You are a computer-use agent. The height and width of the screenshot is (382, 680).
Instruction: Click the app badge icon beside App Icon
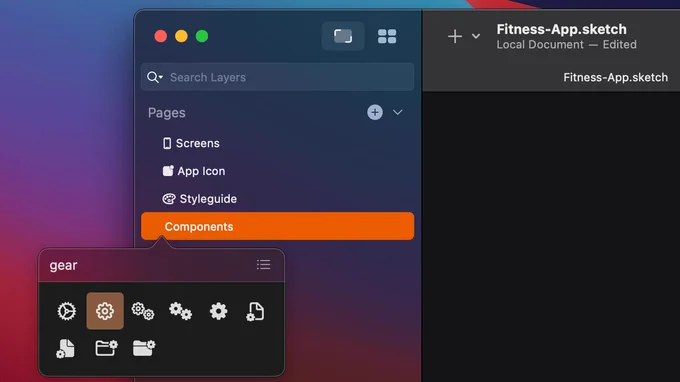tap(168, 170)
